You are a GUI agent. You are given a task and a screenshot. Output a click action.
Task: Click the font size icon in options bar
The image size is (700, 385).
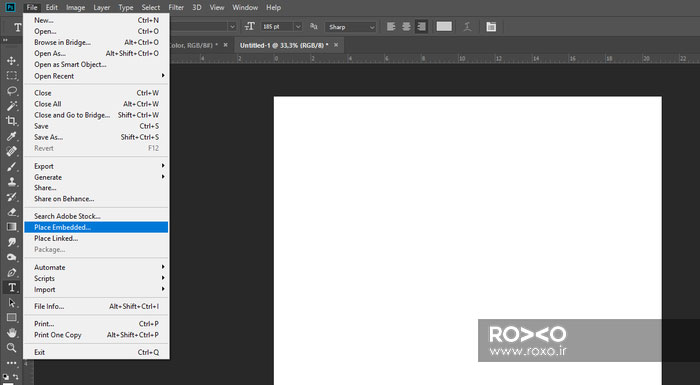pos(250,27)
